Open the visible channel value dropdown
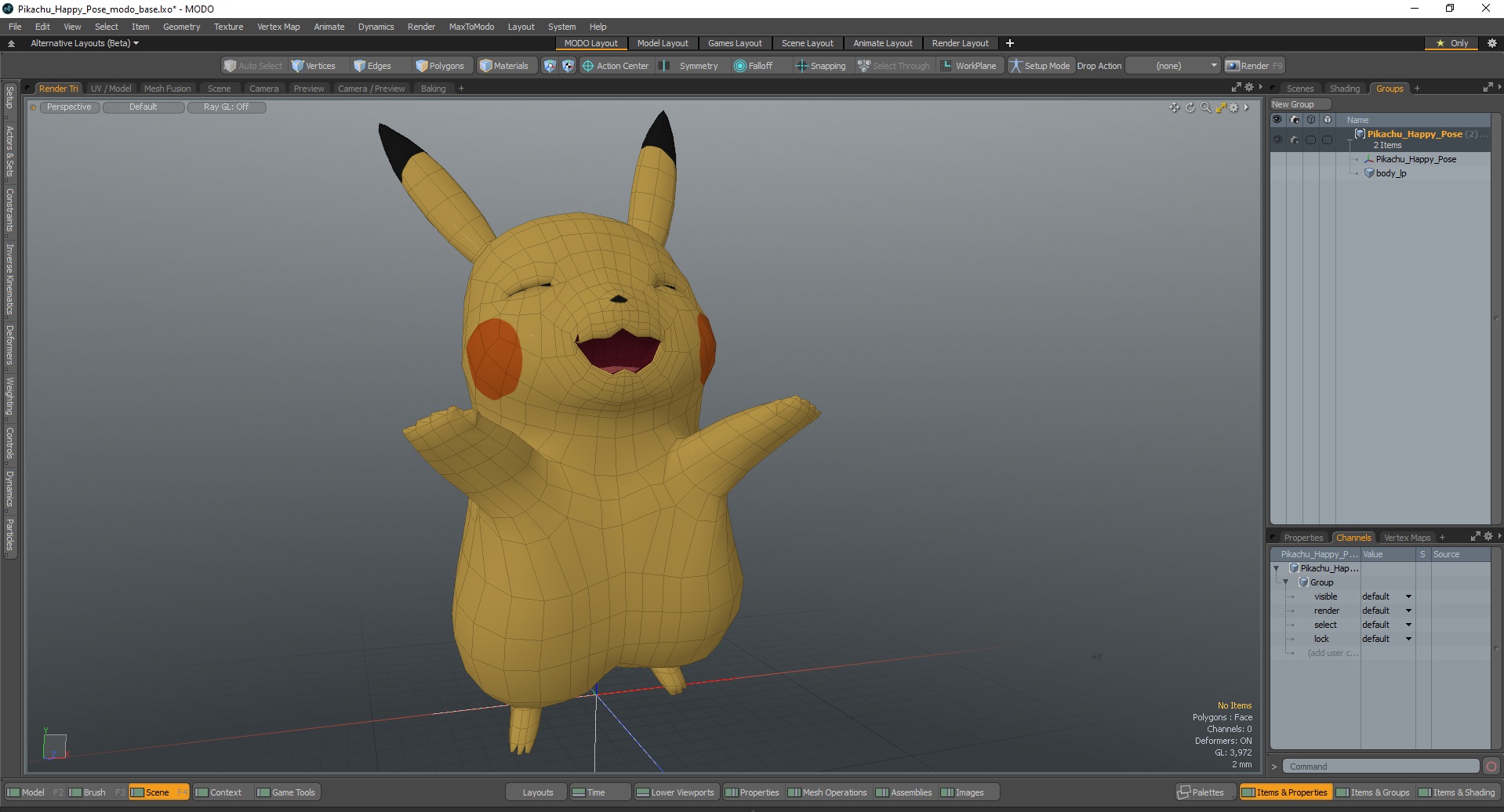Viewport: 1504px width, 812px height. [x=1387, y=596]
